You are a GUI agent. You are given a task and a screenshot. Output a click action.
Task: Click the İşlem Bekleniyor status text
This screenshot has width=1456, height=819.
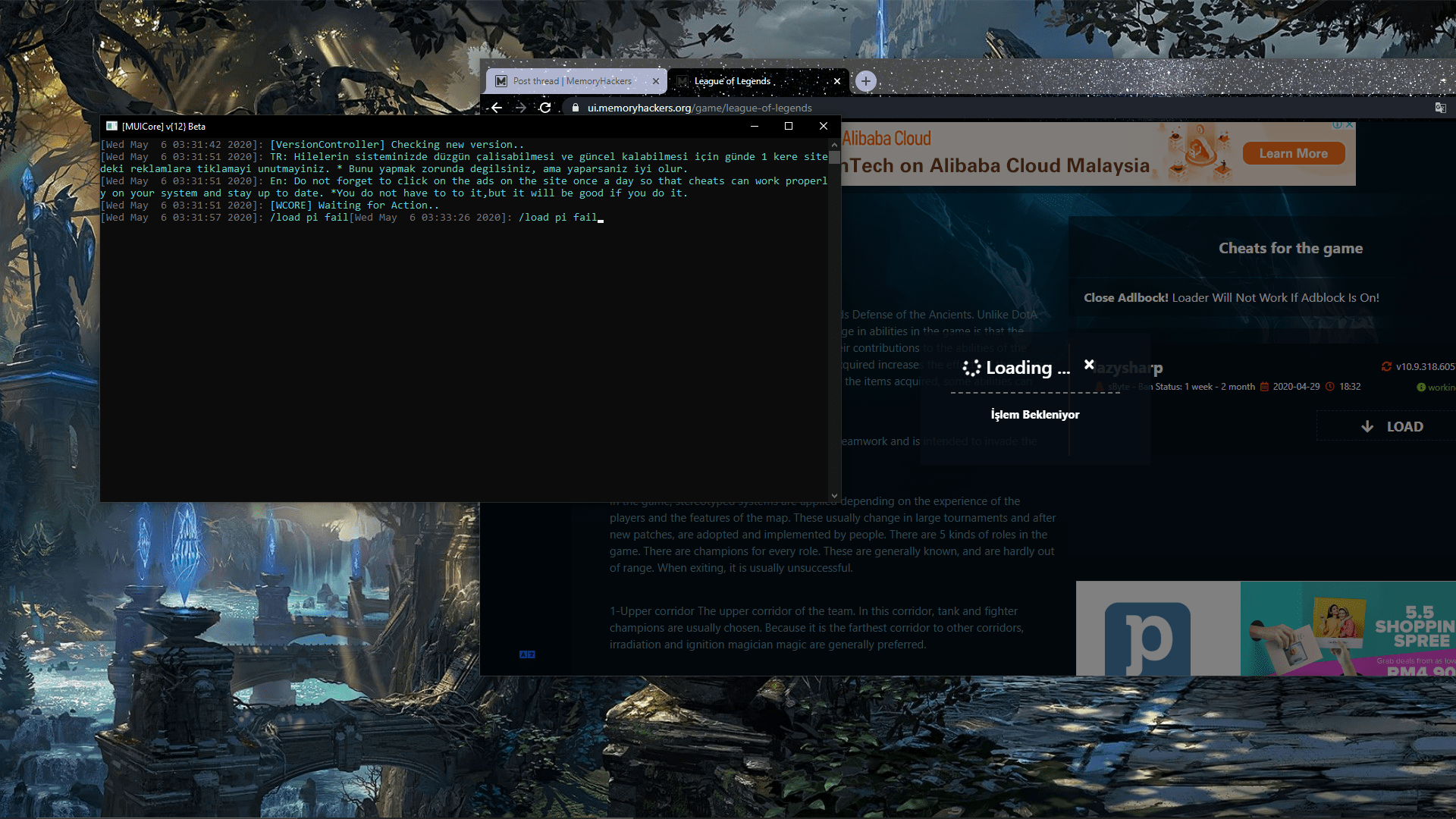(x=1035, y=415)
